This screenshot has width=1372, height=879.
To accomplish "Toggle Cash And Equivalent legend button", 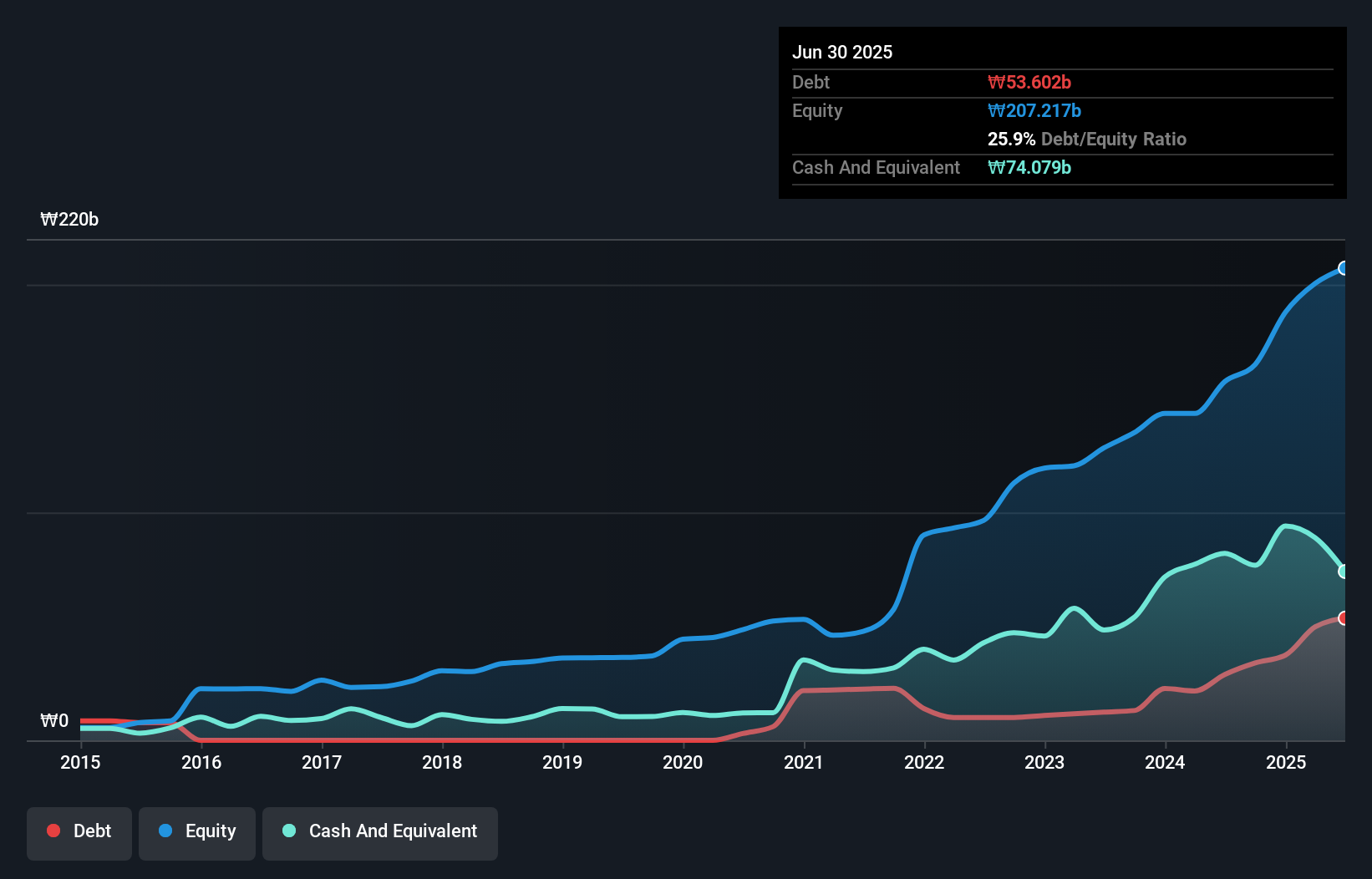I will click(380, 832).
